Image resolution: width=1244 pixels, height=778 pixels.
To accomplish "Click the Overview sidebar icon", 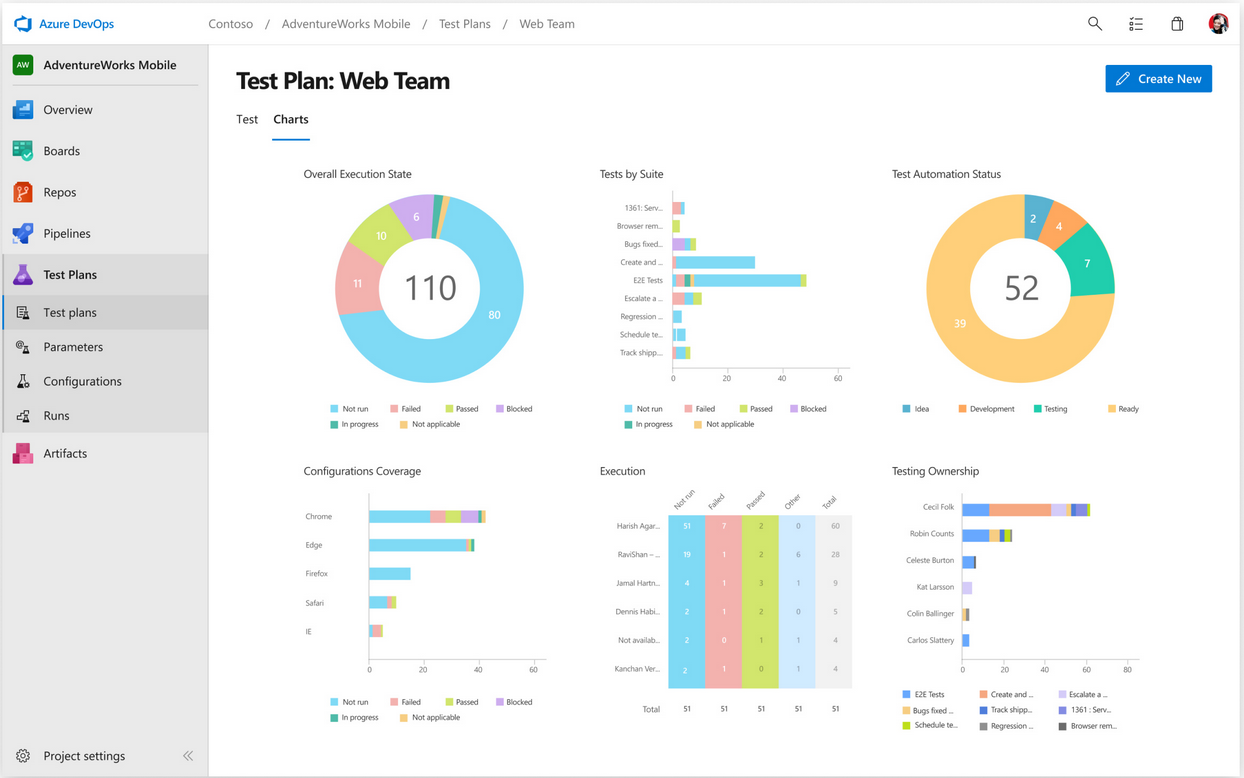I will 22,110.
